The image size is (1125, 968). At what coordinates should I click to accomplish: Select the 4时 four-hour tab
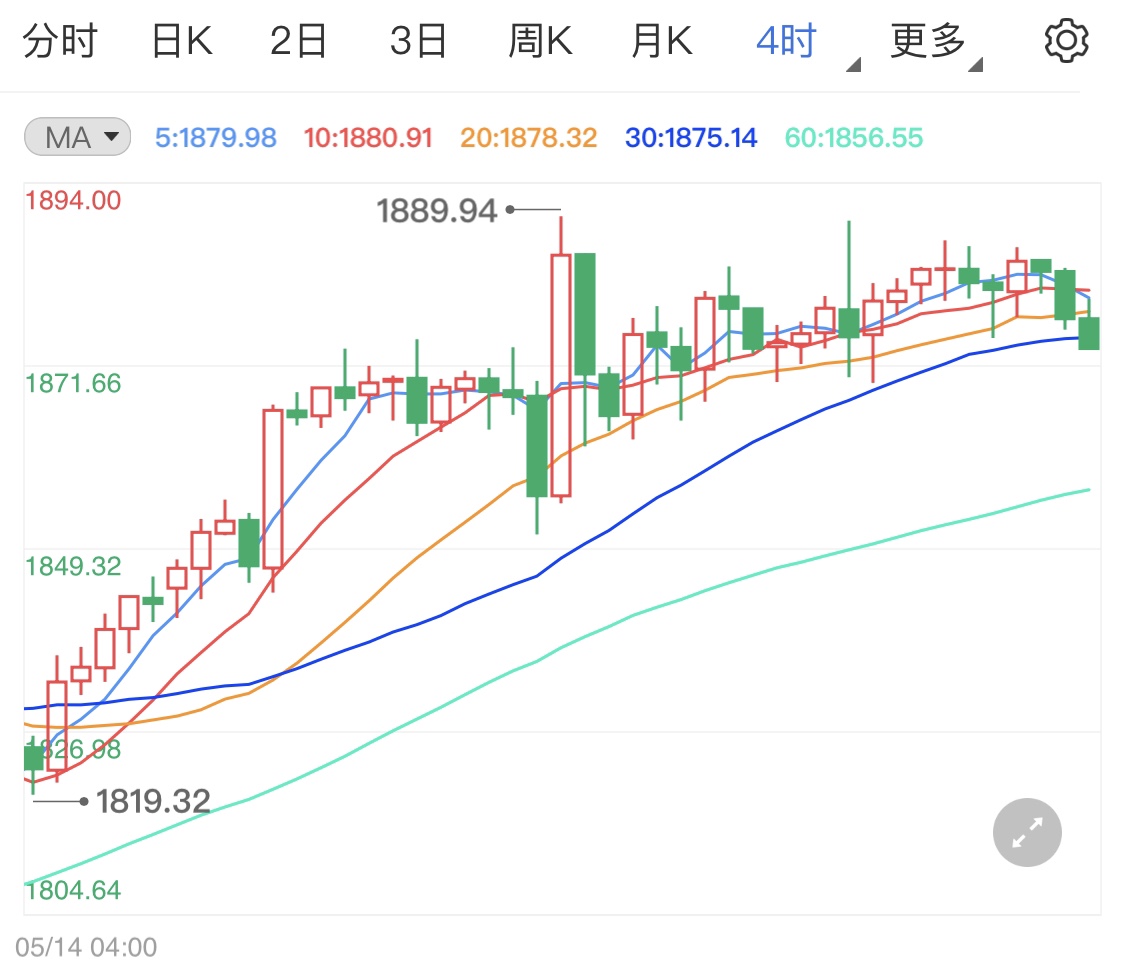point(786,41)
